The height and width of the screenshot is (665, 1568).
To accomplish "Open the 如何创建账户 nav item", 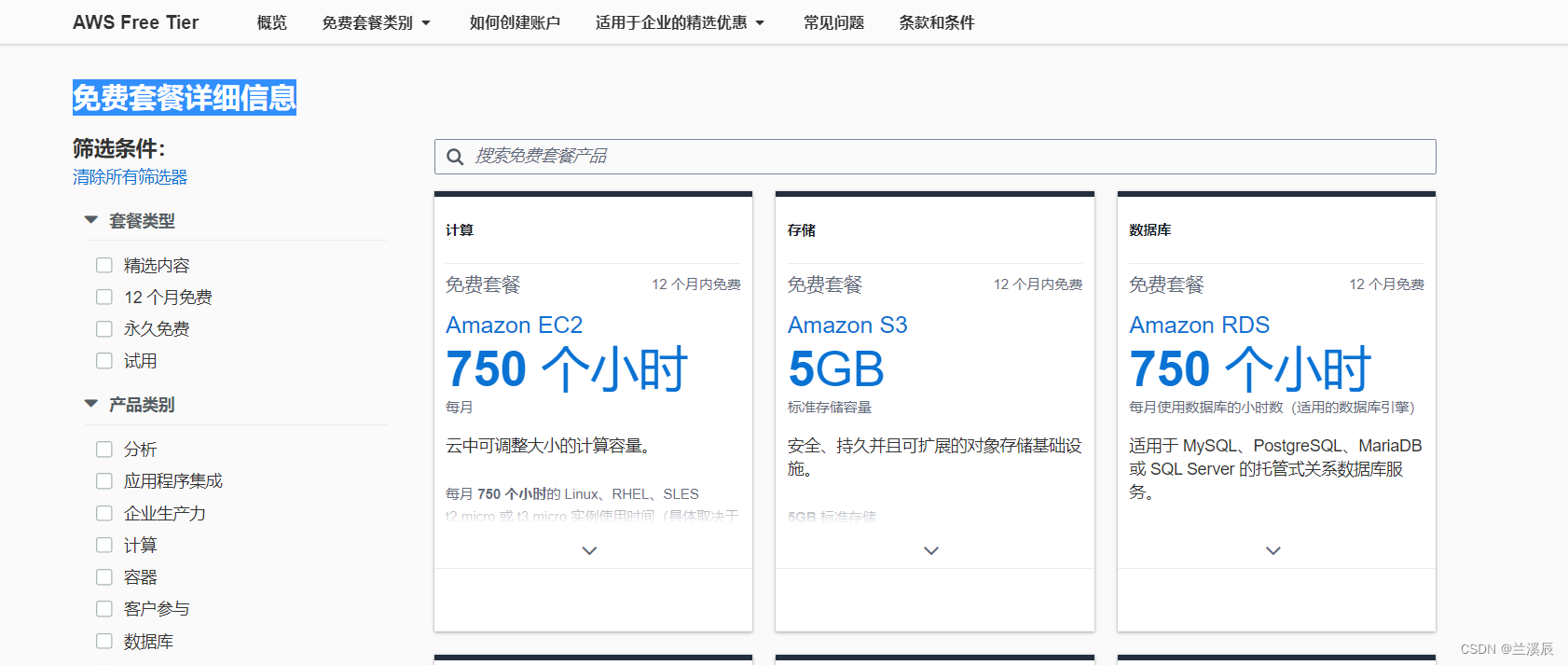I will pos(515,22).
